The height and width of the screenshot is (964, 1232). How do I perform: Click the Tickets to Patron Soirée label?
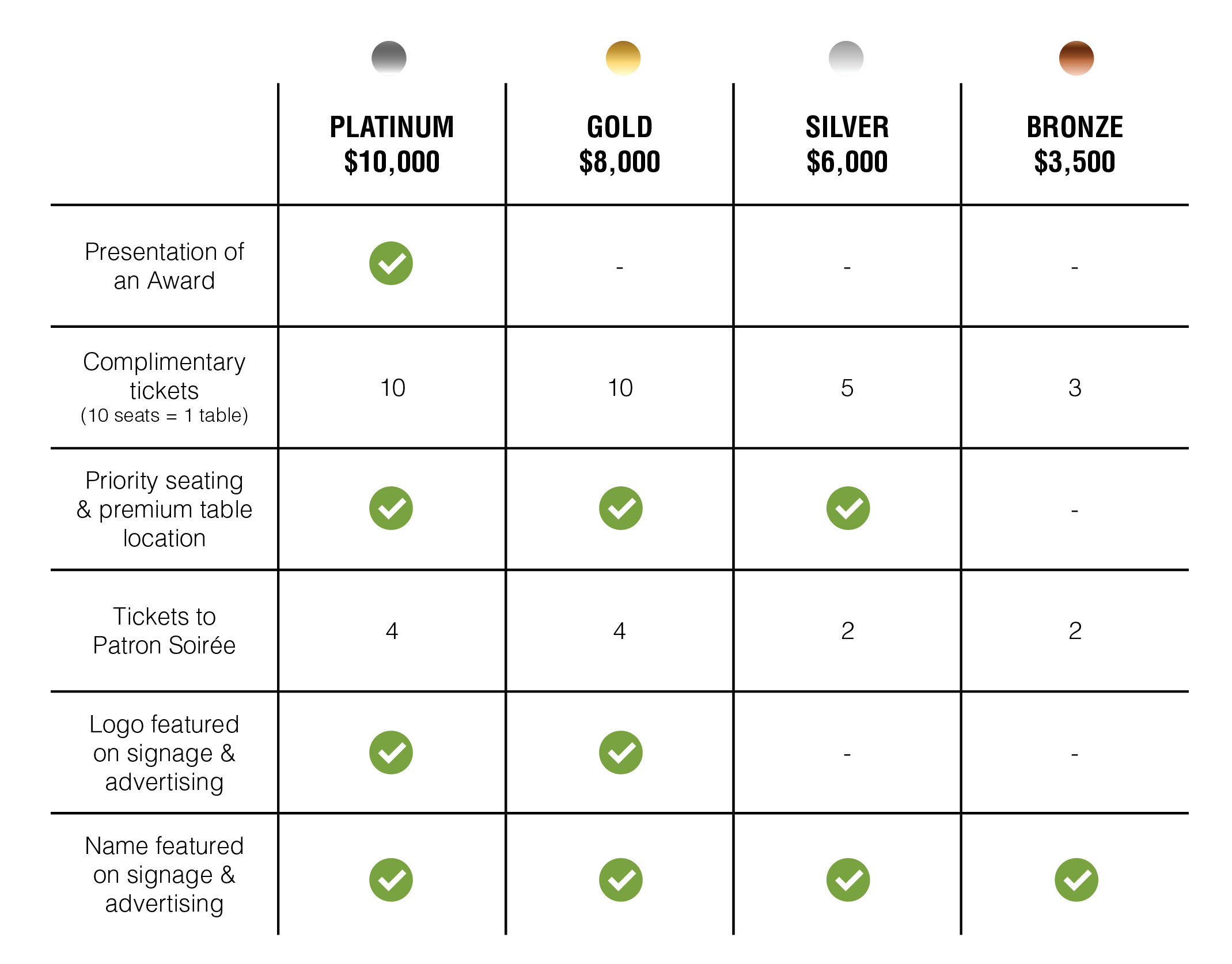(x=164, y=631)
